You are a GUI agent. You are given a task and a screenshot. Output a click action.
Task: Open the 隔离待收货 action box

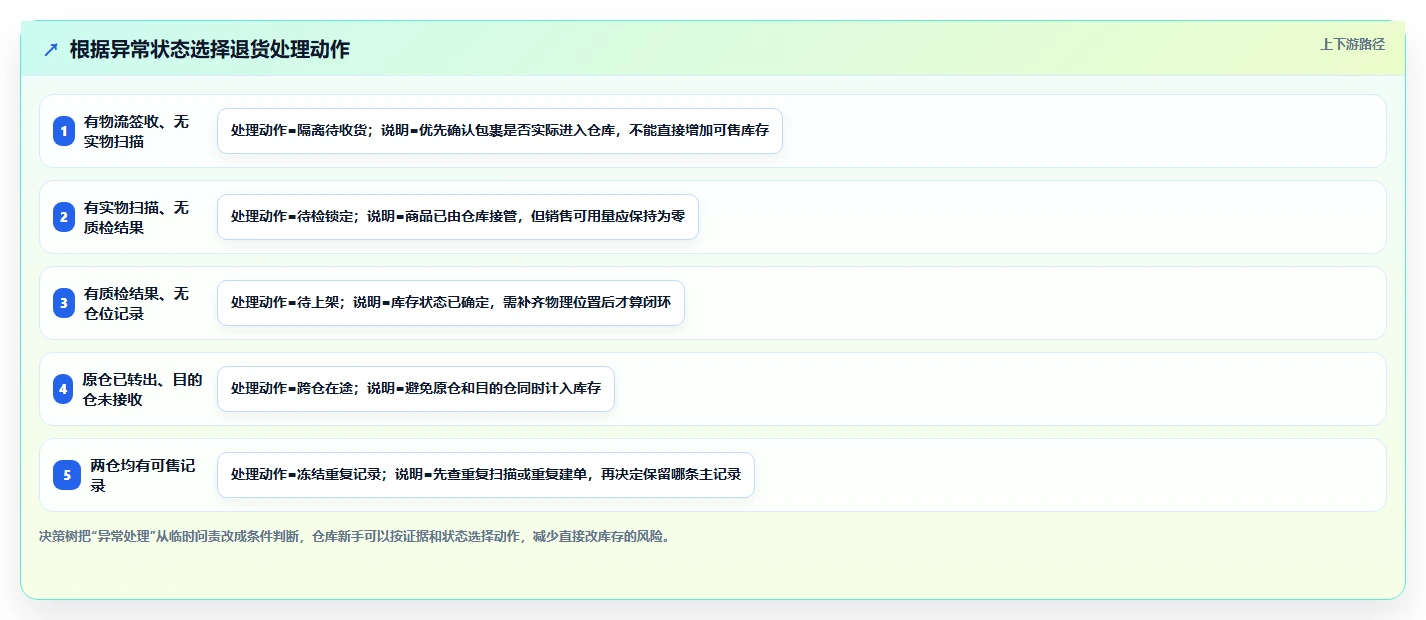500,131
